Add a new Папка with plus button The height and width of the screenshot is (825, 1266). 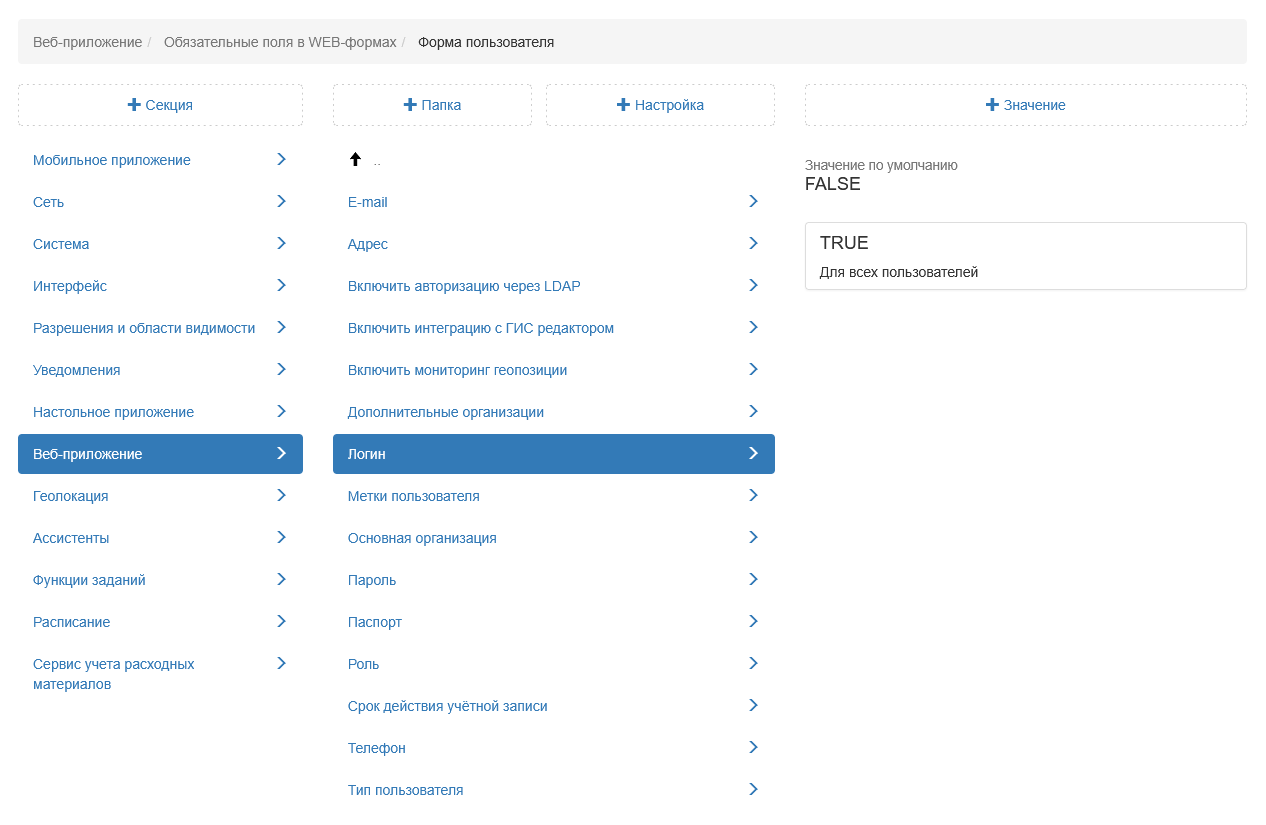(432, 105)
